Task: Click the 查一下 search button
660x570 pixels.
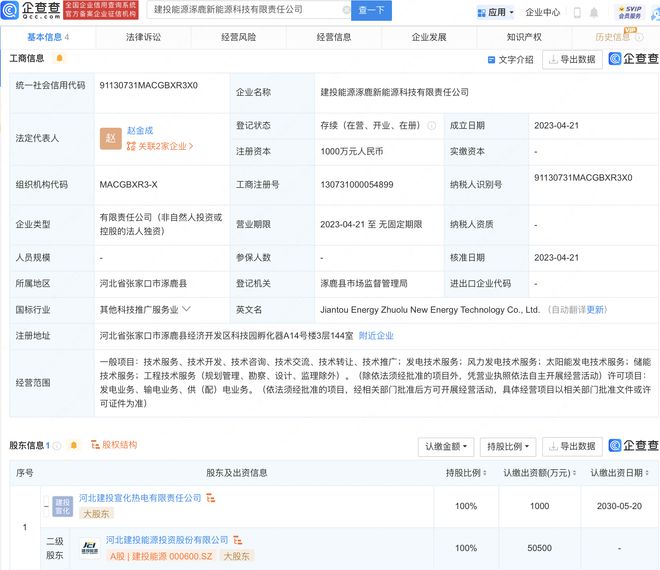Action: tap(371, 10)
